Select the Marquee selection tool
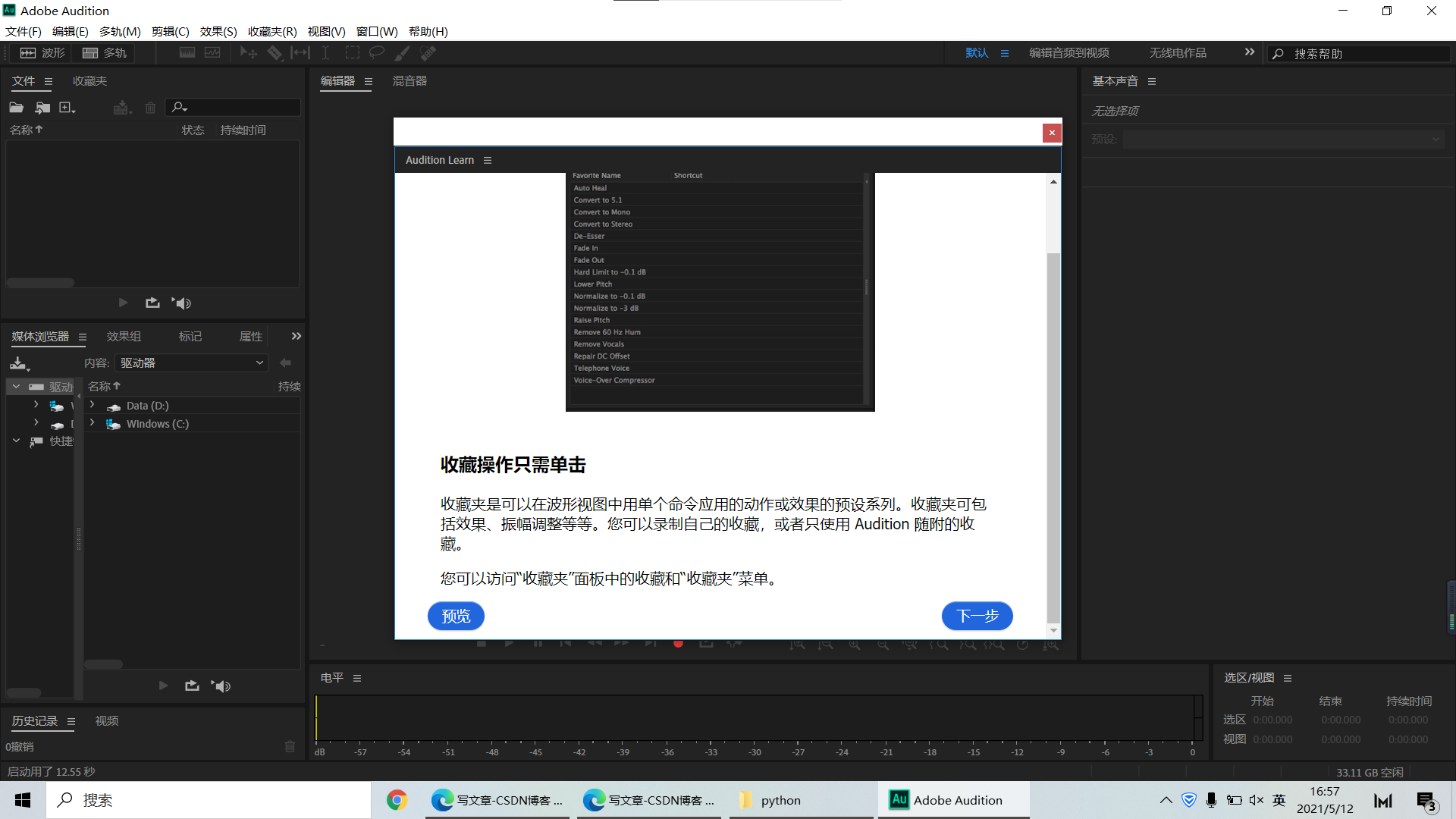 click(x=353, y=53)
